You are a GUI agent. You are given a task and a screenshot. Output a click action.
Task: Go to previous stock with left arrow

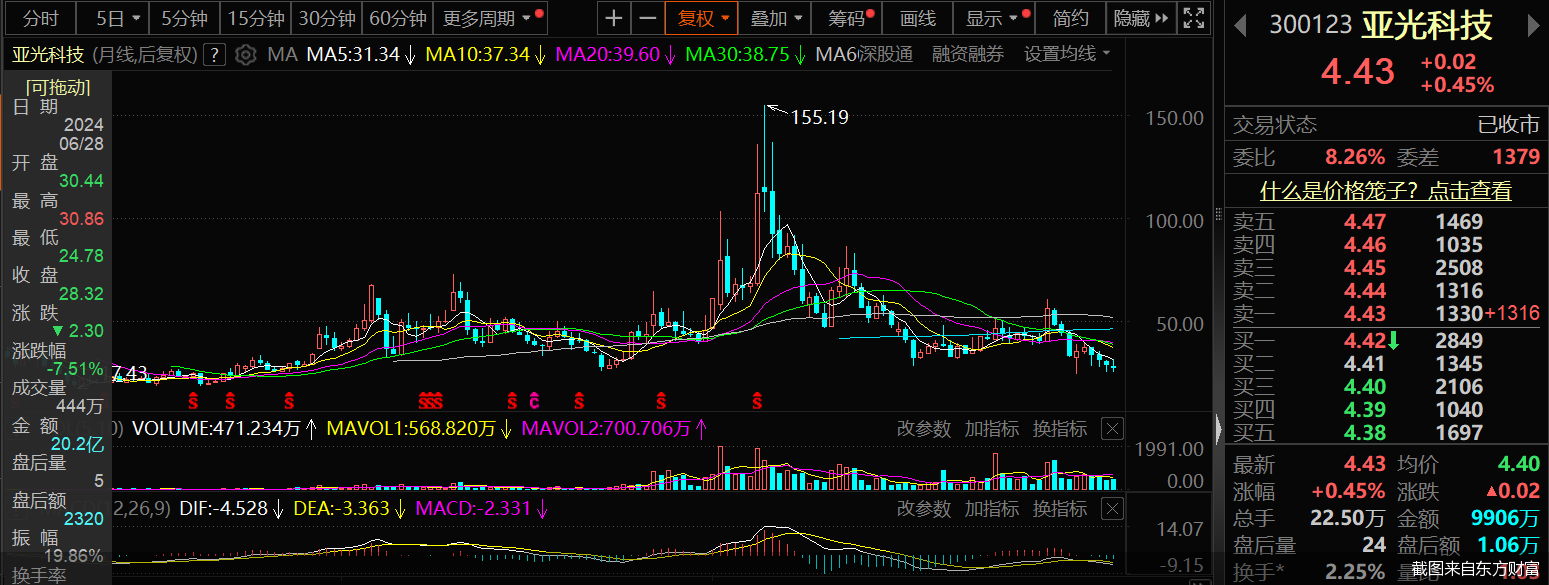click(x=1240, y=26)
